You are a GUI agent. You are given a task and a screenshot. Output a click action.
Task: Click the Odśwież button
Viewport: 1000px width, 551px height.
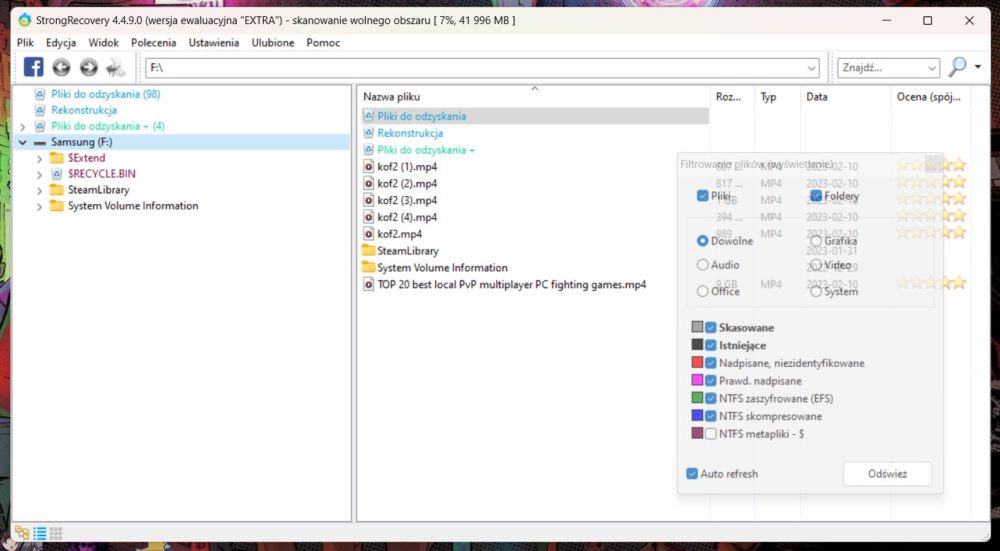[887, 474]
